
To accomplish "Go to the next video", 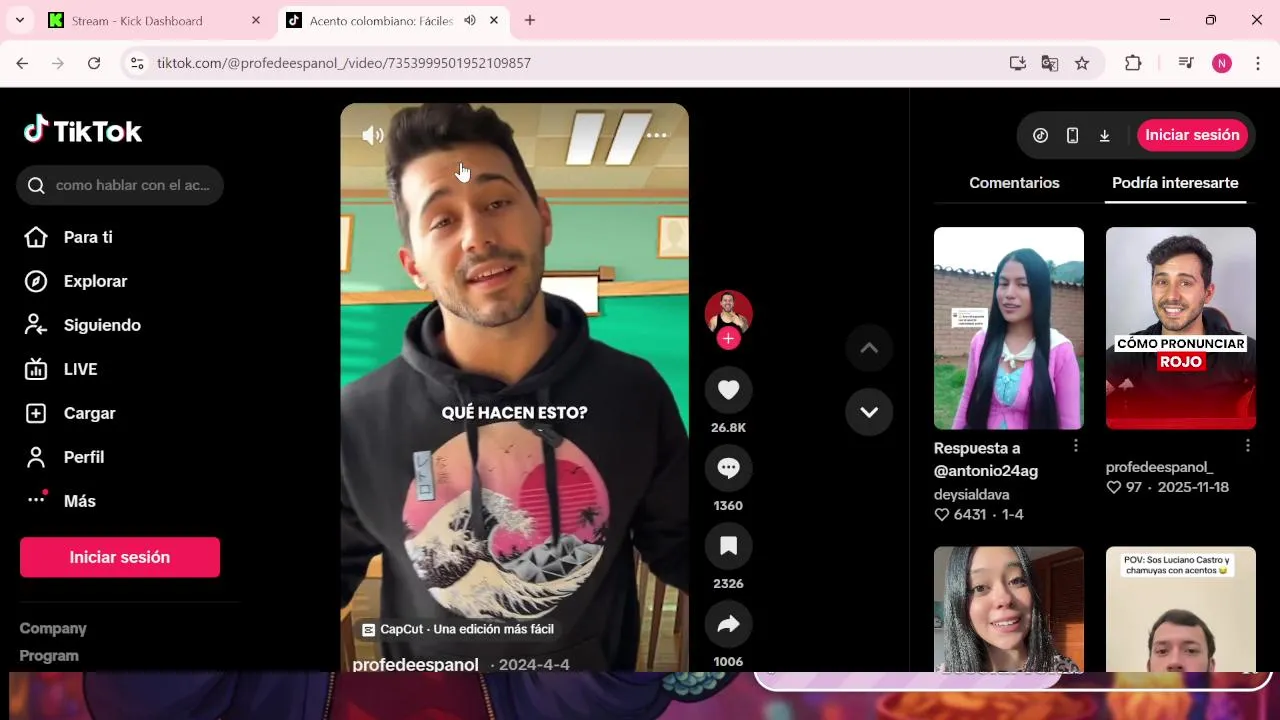I will (869, 412).
